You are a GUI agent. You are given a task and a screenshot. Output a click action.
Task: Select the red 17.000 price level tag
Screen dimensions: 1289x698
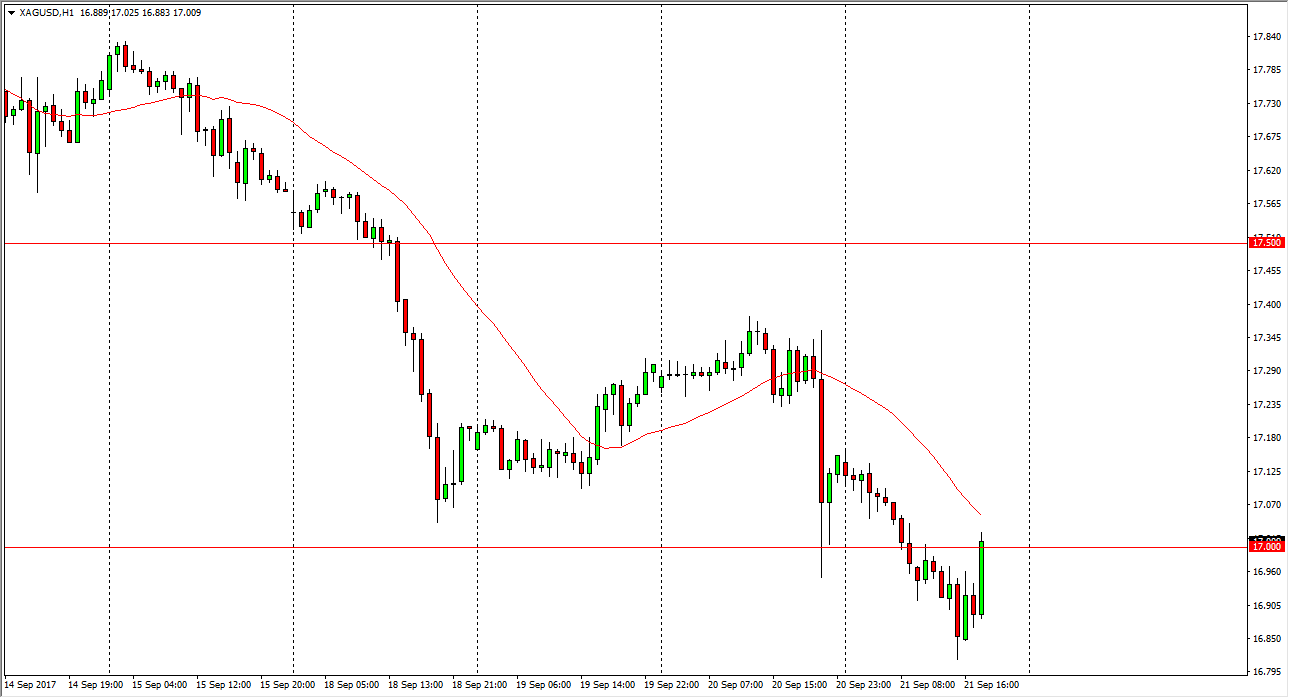point(1266,546)
